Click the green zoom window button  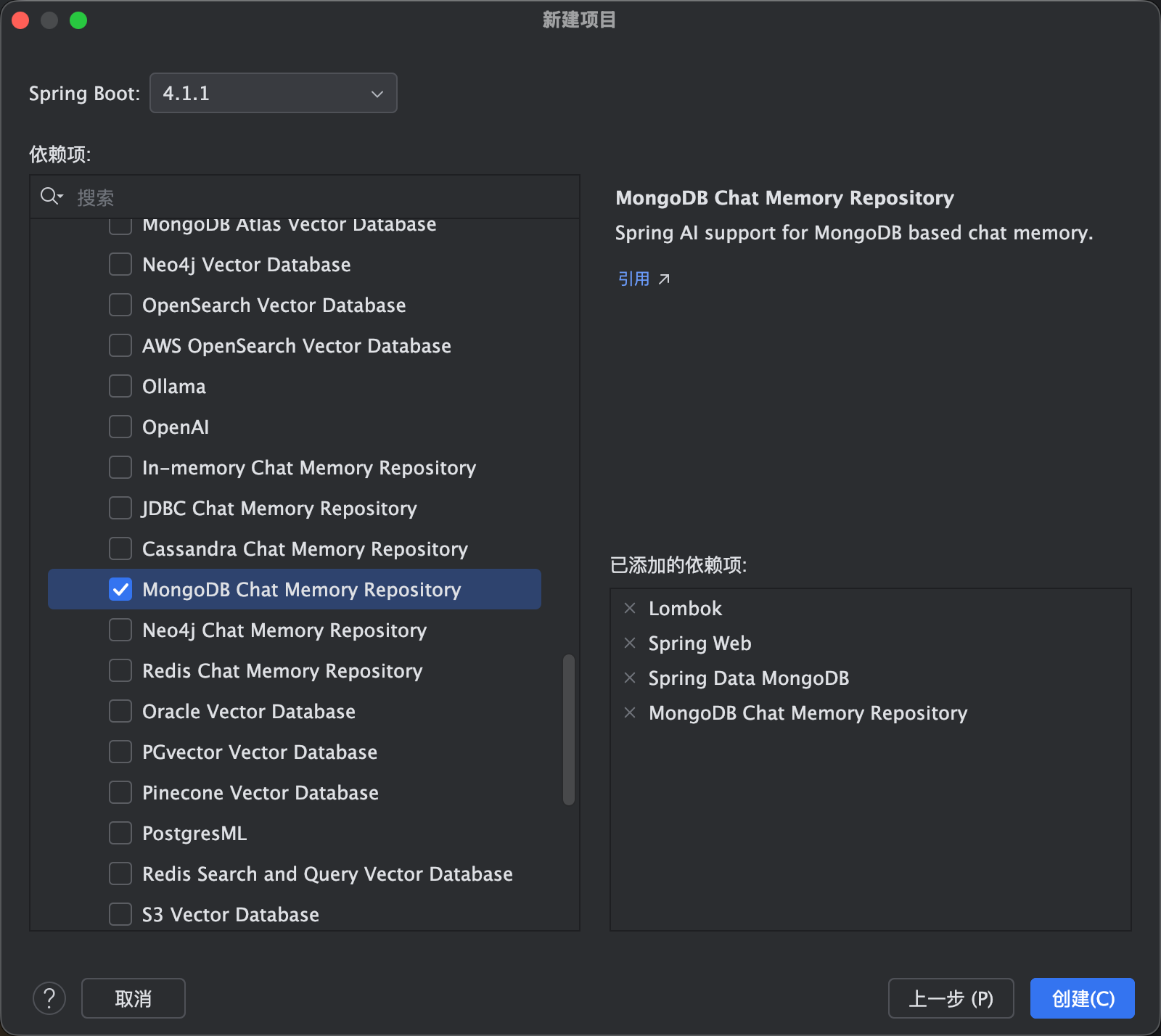(x=78, y=20)
